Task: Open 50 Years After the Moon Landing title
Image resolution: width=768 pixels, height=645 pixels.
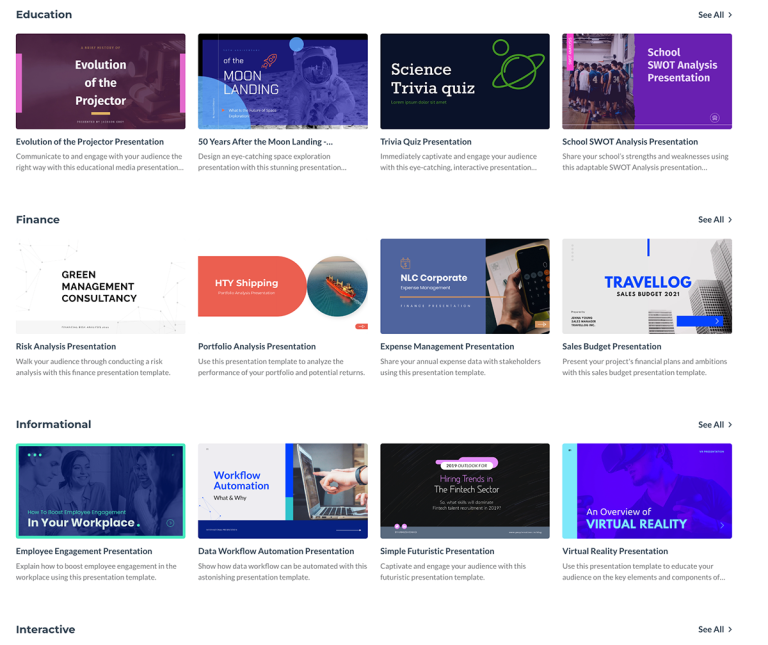Action: (x=265, y=142)
